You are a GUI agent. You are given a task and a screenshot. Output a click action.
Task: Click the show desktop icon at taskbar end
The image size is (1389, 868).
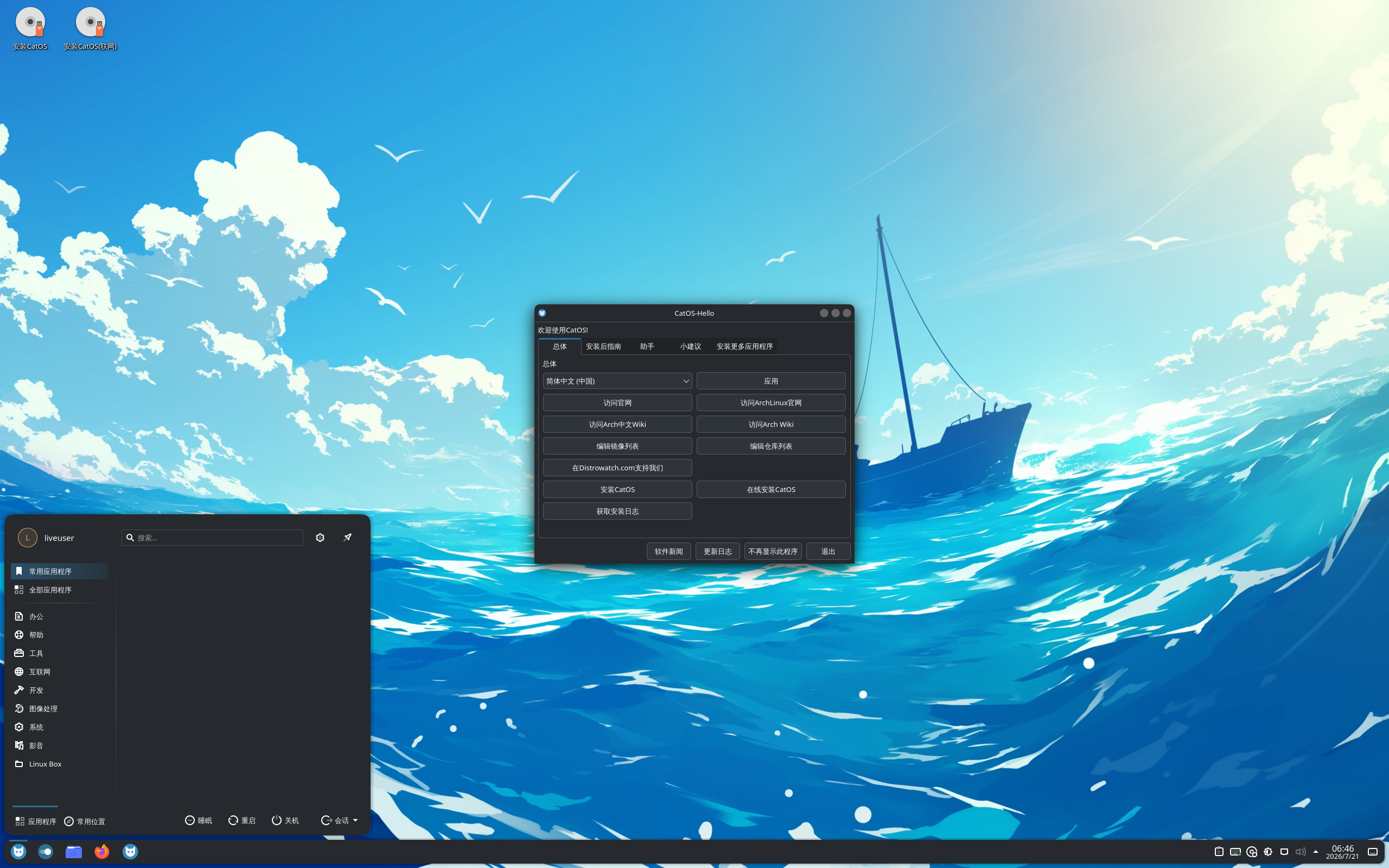1372,852
